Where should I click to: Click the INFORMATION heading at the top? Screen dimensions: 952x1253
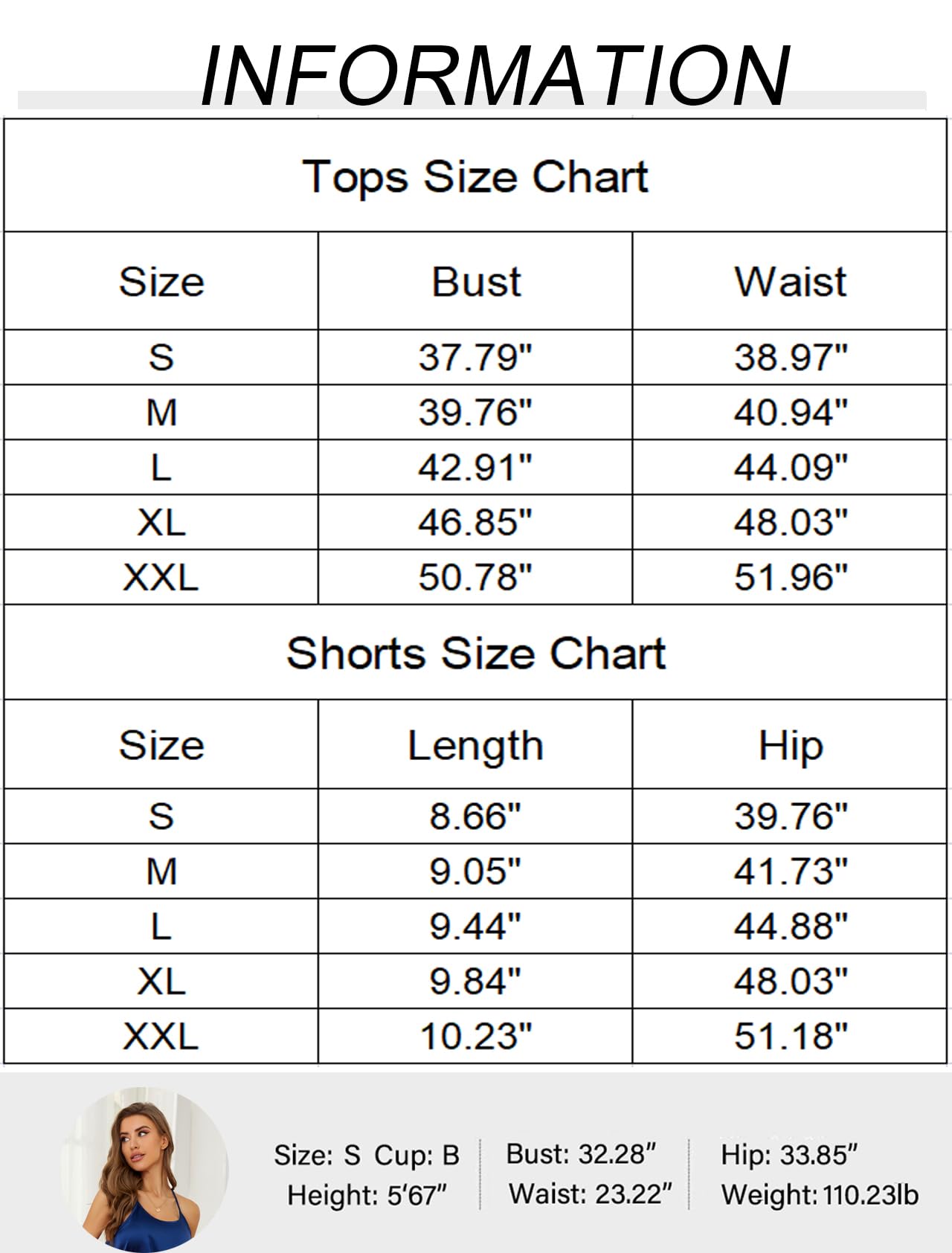coord(495,75)
